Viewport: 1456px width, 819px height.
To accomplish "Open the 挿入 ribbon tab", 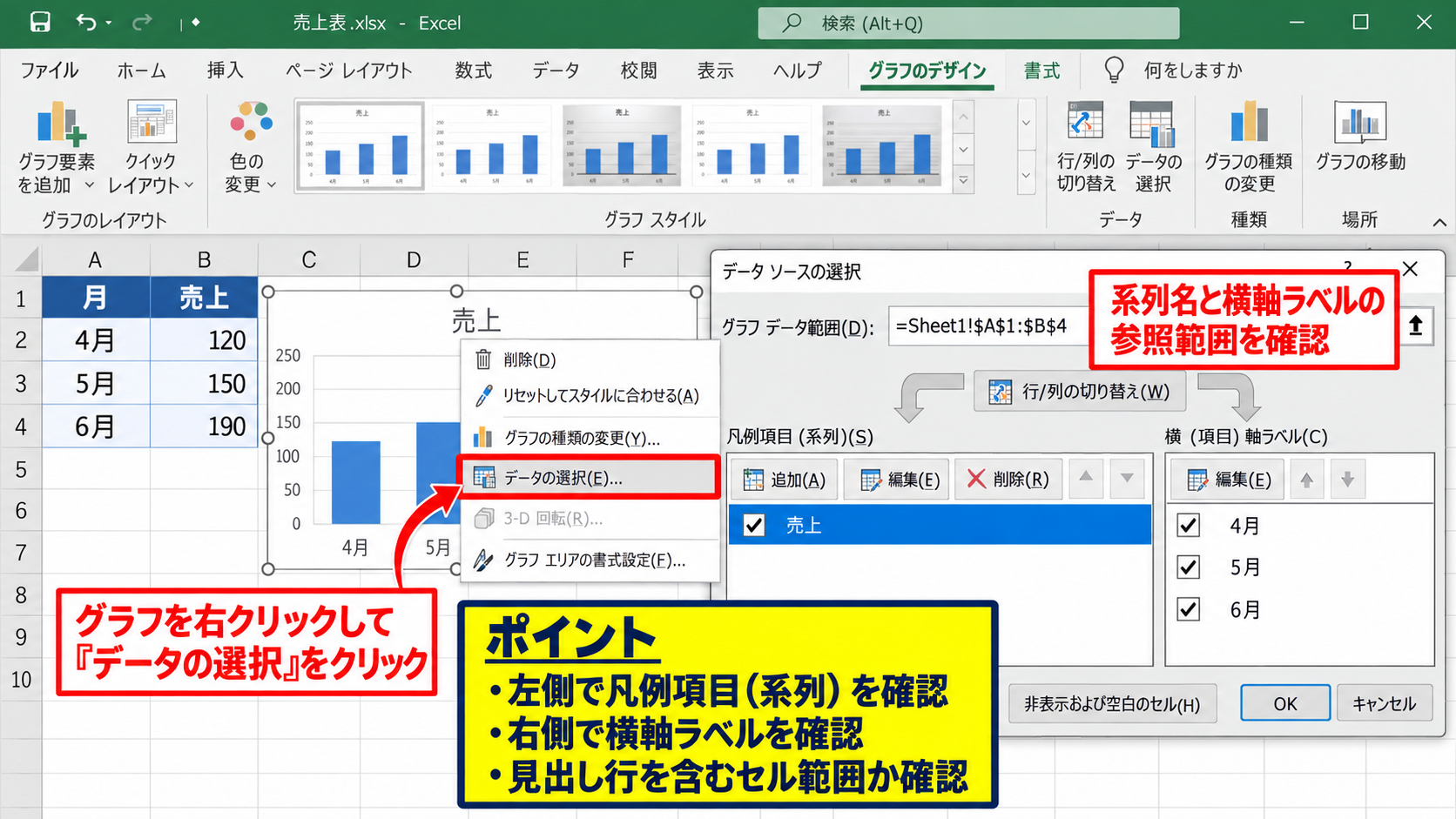I will pos(225,70).
